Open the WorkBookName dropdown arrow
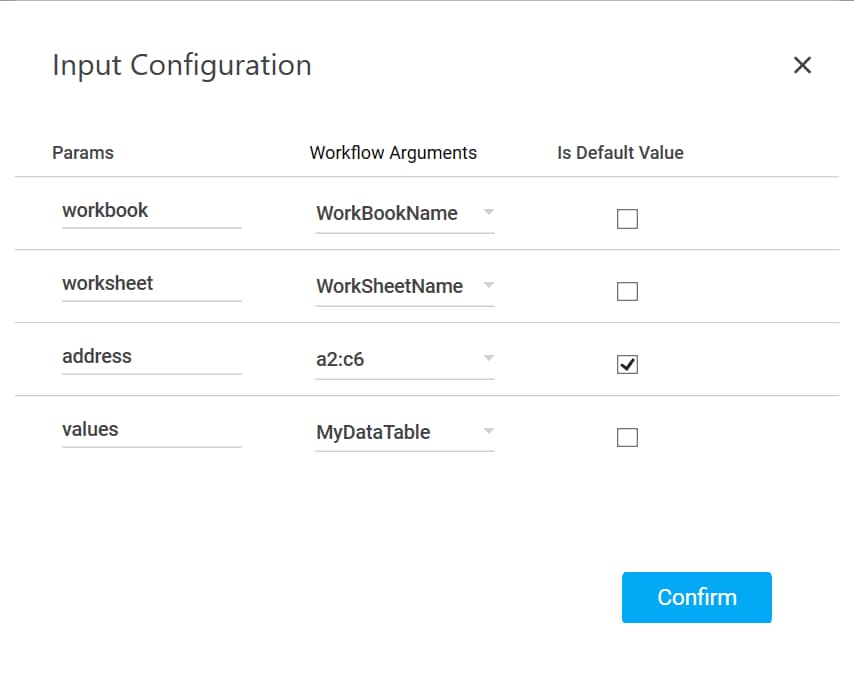Screen dimensions: 854x674 [487, 213]
